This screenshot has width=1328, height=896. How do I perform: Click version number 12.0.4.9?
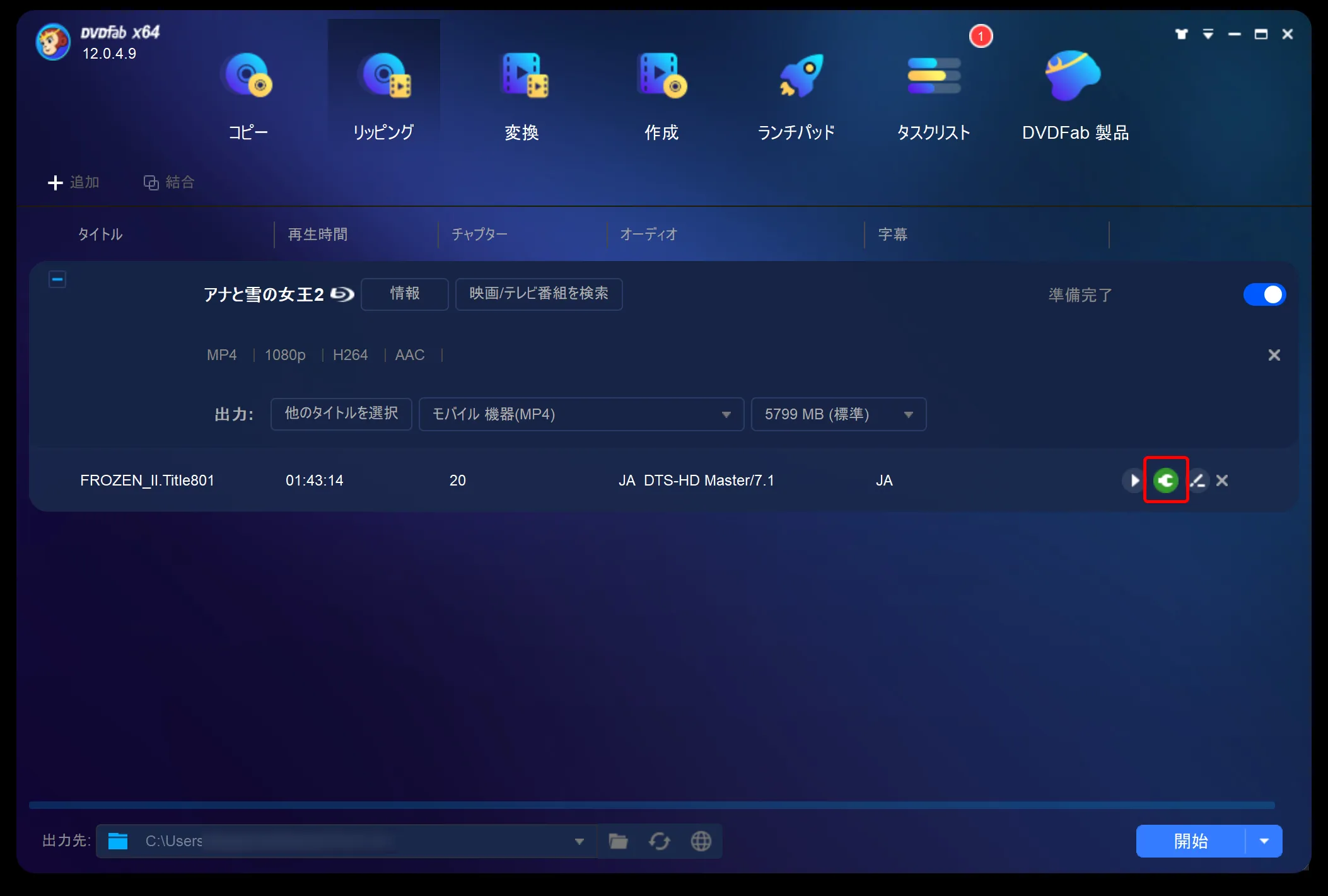(109, 54)
